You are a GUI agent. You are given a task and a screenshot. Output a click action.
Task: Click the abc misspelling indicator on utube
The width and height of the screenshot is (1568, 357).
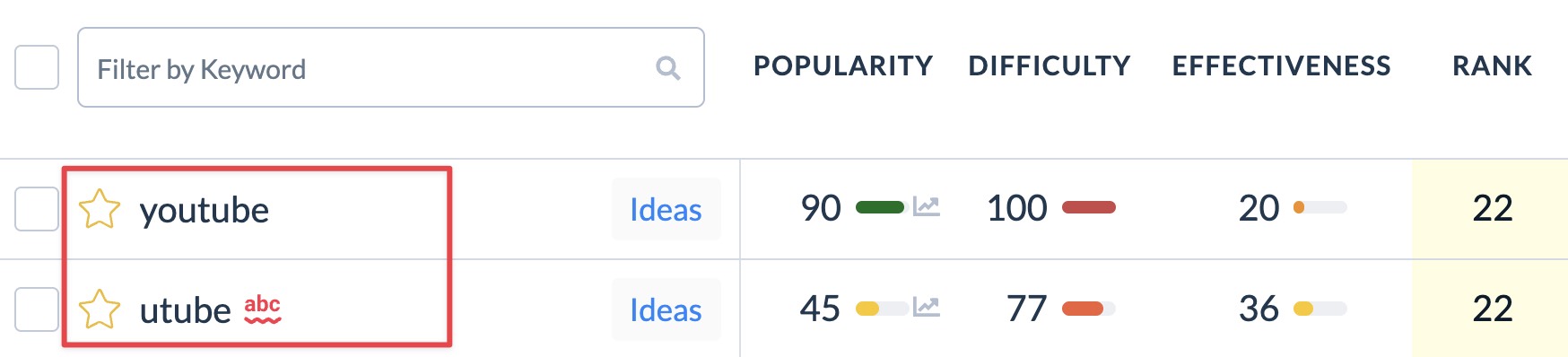(263, 309)
